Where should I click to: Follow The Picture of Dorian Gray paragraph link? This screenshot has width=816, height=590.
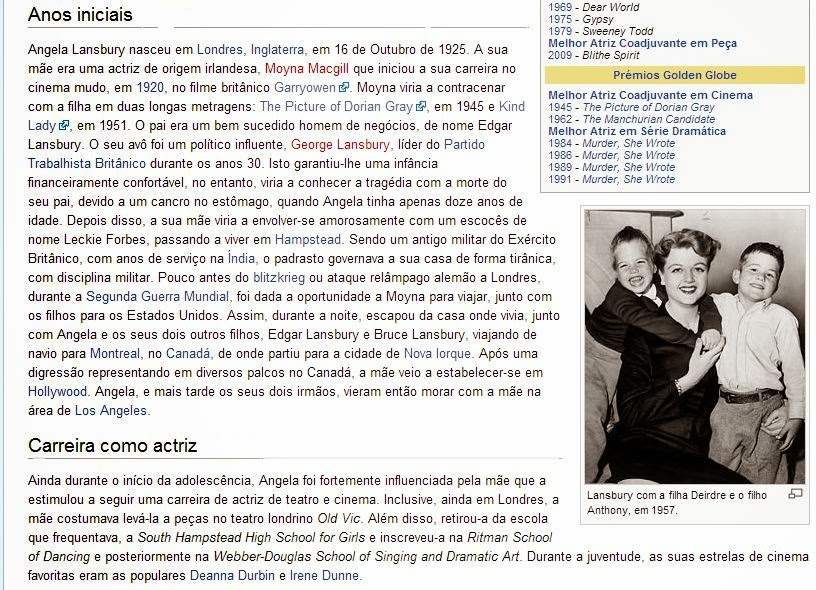[x=336, y=107]
